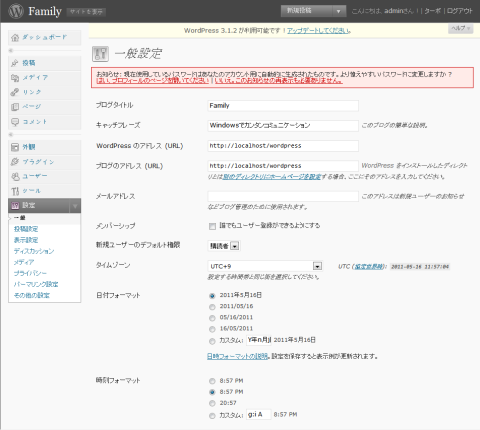
Task: Click the WordPress logo icon
Action: pos(16,11)
